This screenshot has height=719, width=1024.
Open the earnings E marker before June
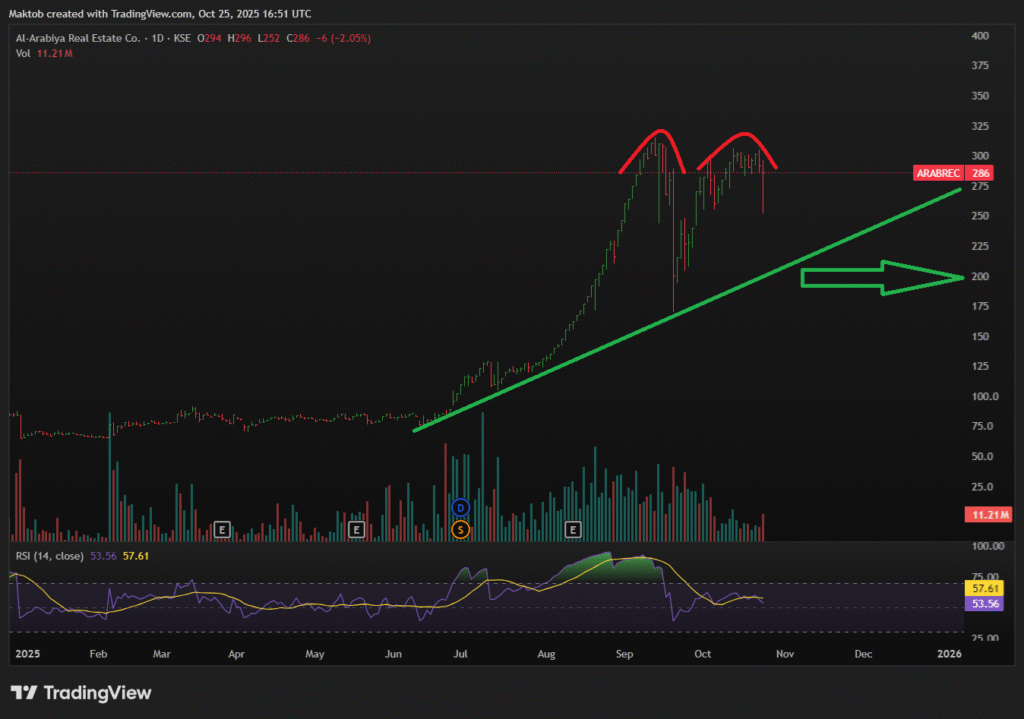click(x=356, y=528)
